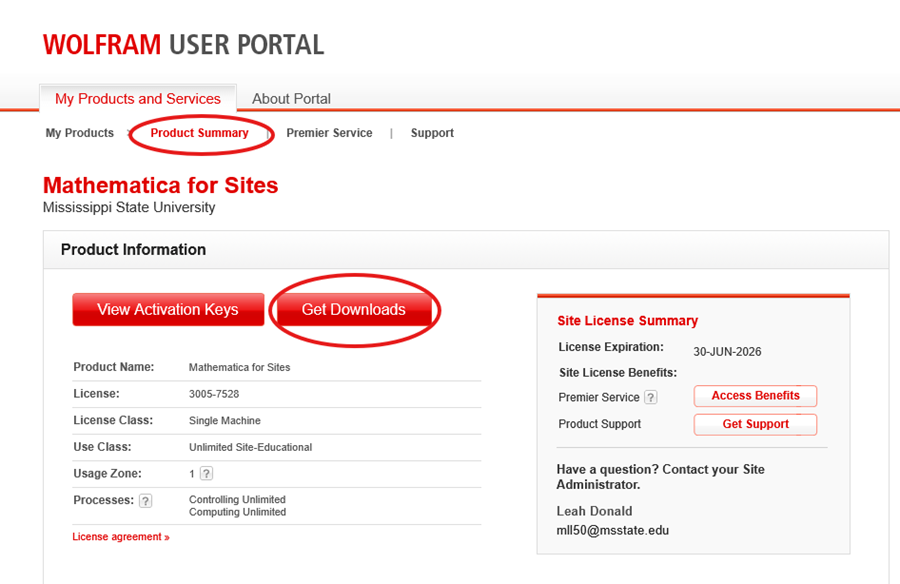Click the Get Support button
Viewport: 900px width, 584px height.
coord(755,424)
